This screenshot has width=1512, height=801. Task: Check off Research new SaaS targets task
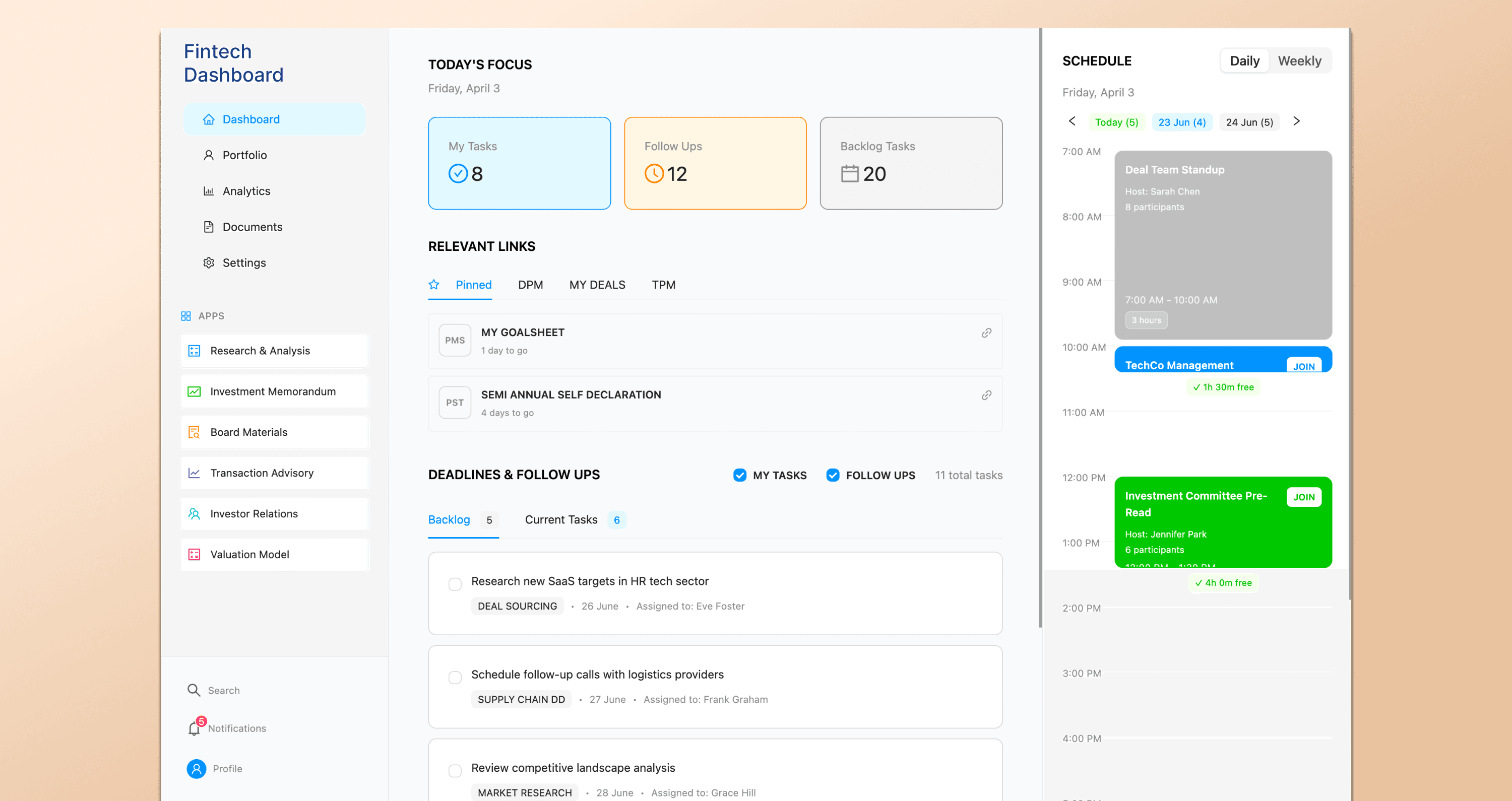(455, 584)
